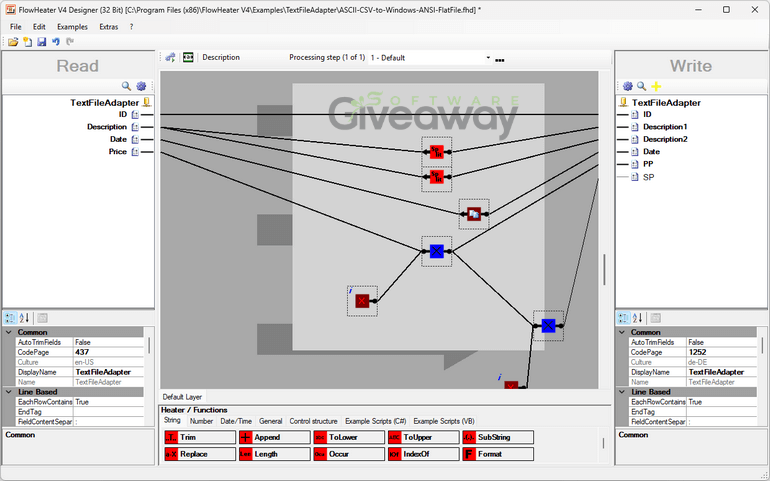Switch to the Date/Time functions tab

[236, 421]
